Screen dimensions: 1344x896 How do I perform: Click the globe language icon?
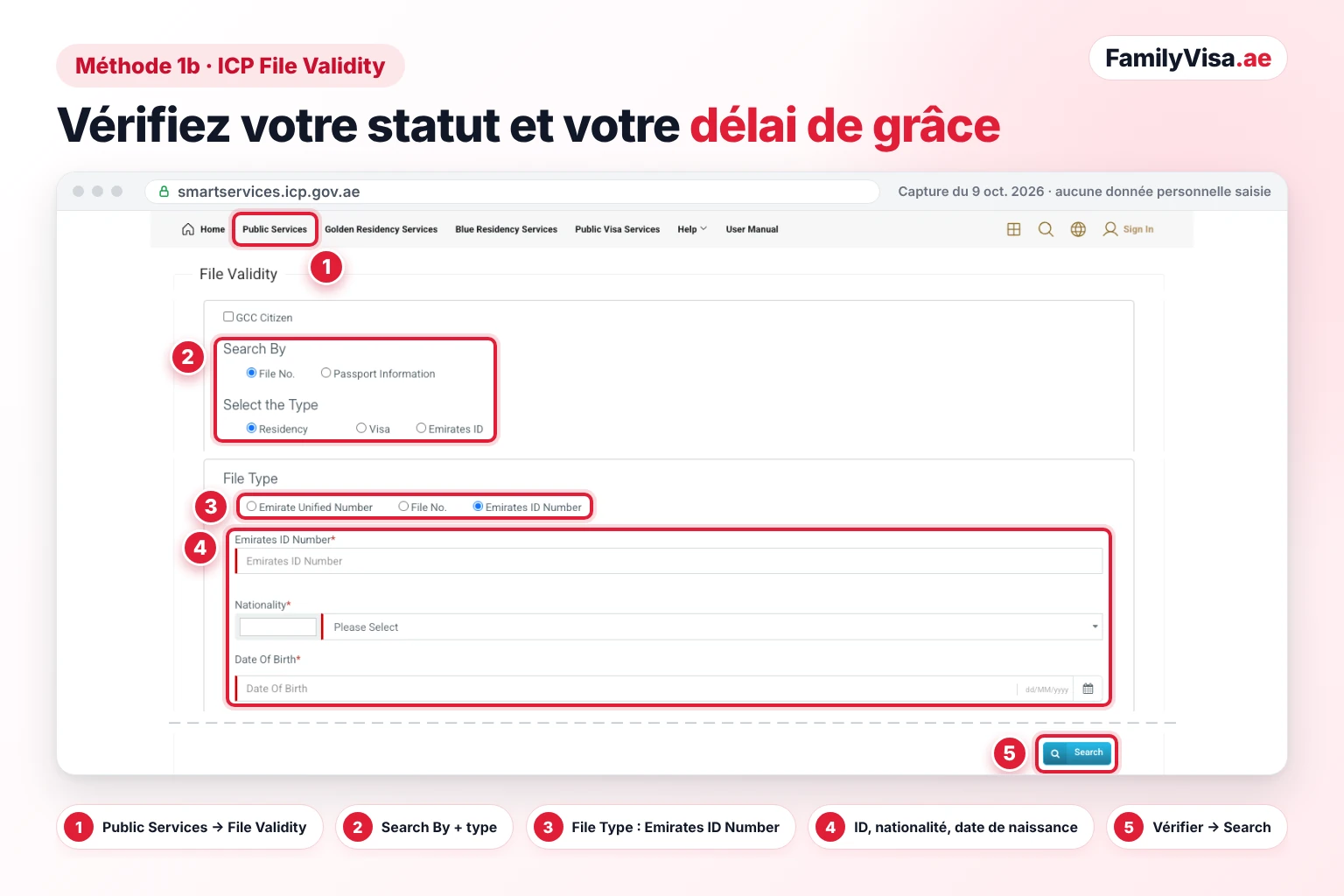(1078, 229)
